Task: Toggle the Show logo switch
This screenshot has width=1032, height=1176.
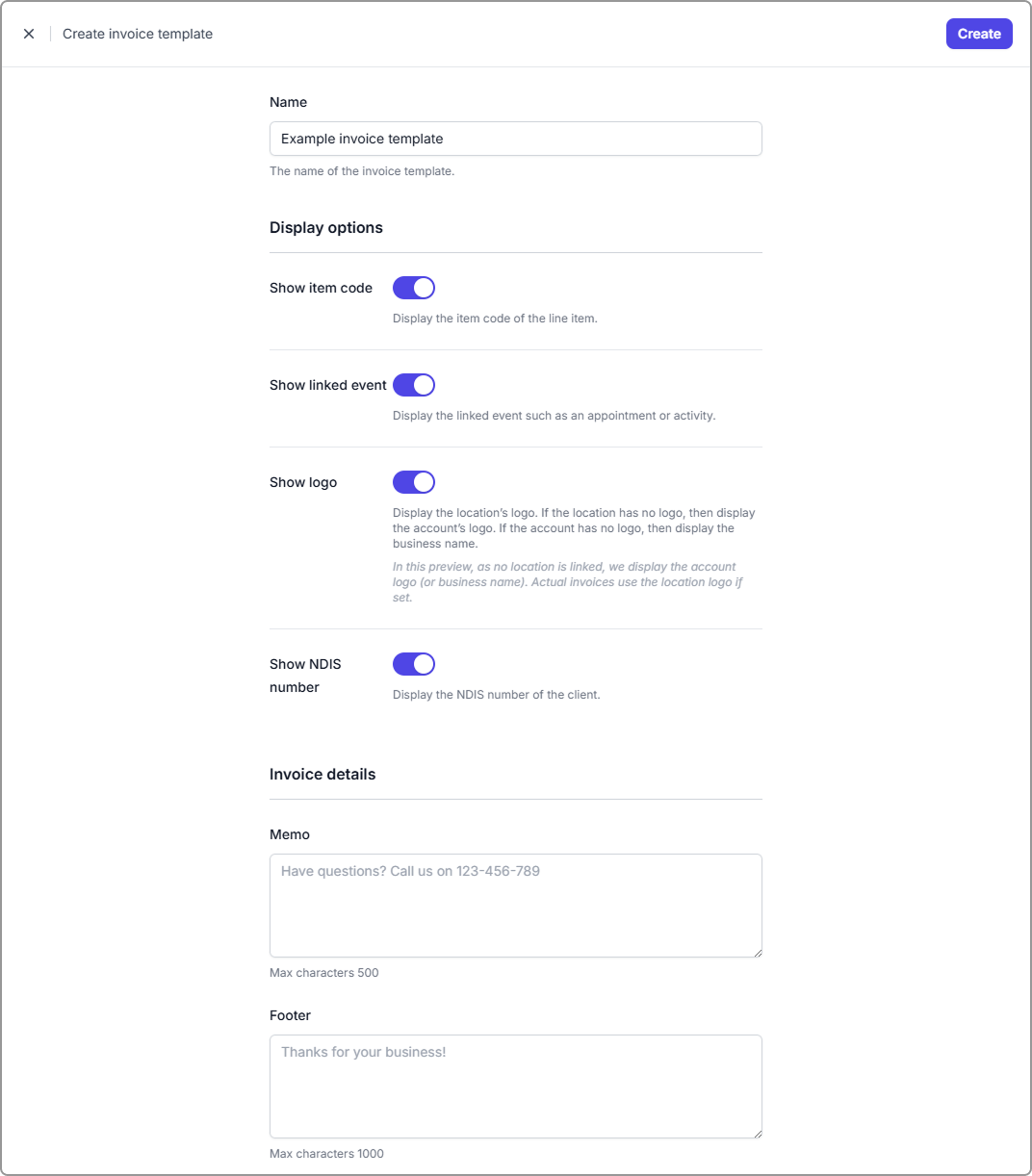Action: (x=414, y=482)
